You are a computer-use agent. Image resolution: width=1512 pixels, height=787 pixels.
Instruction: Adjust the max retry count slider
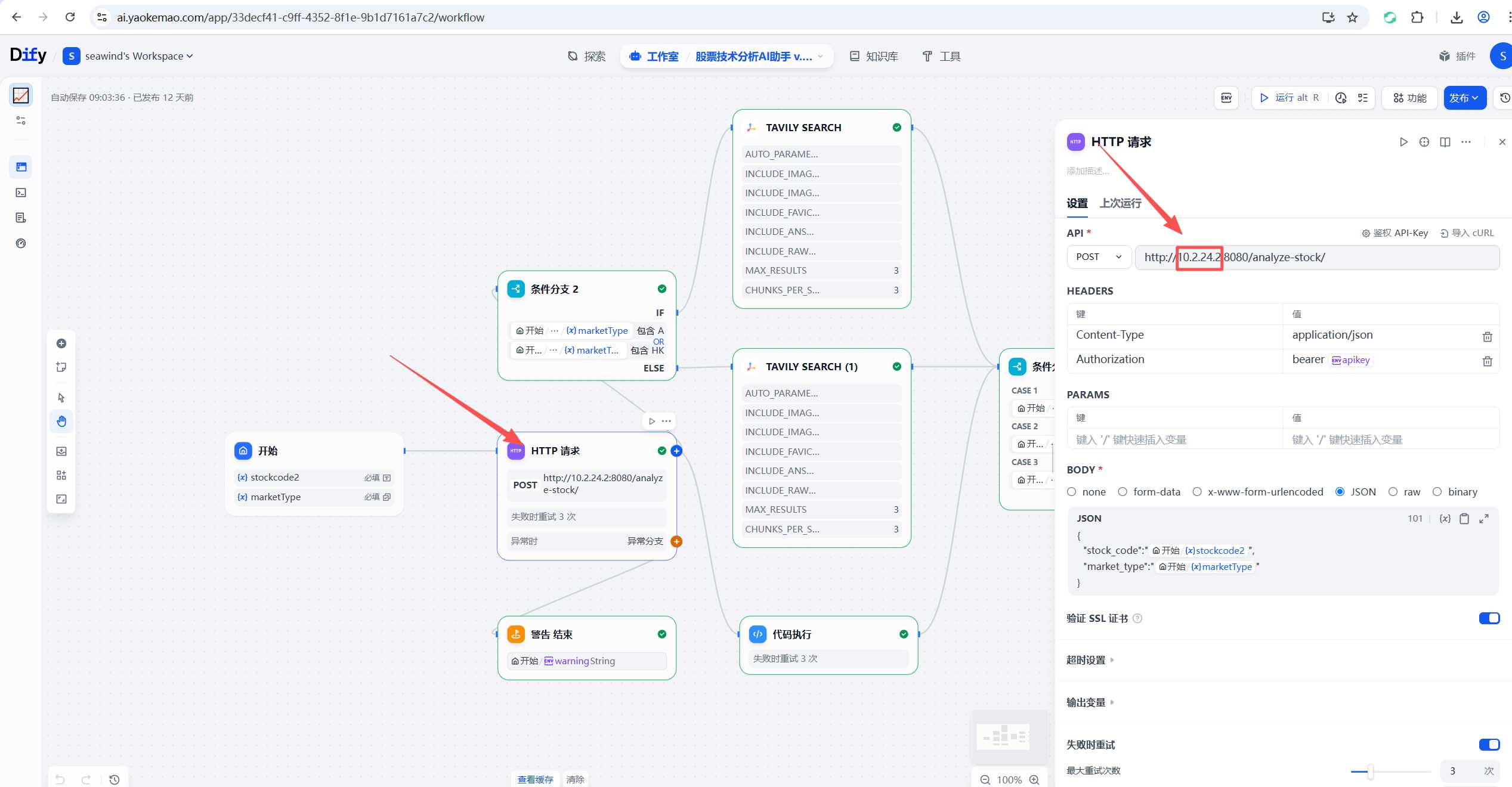[x=1370, y=771]
